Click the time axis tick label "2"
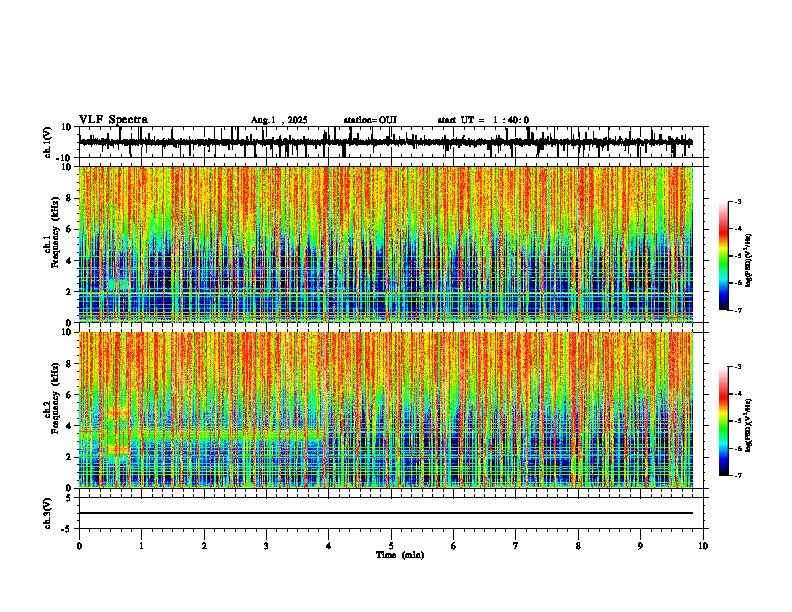The height and width of the screenshot is (612, 792). point(204,546)
